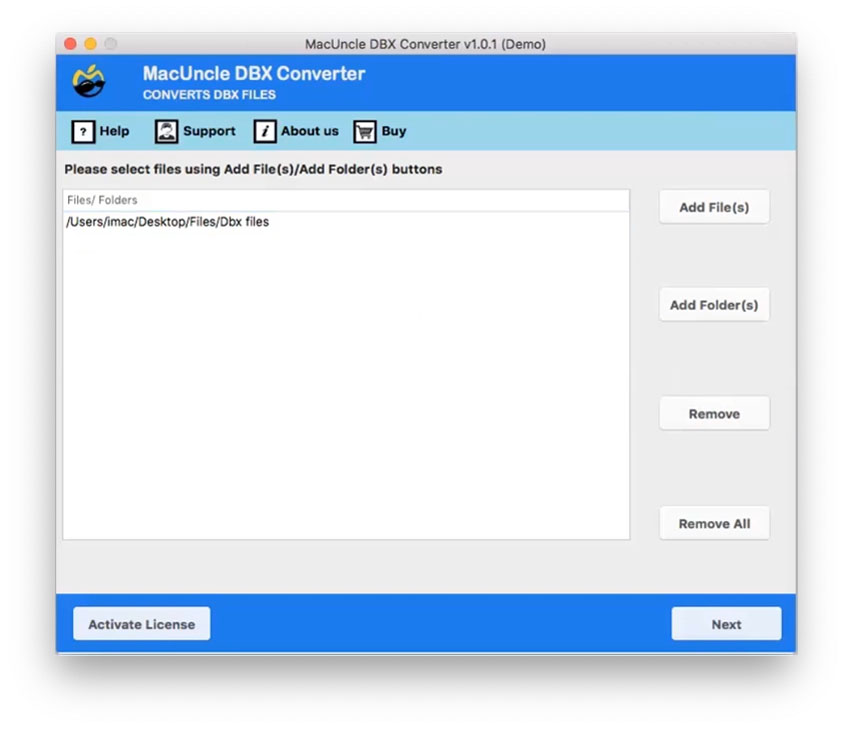Click Remove All to clear the list
The image size is (846, 729).
pos(713,522)
